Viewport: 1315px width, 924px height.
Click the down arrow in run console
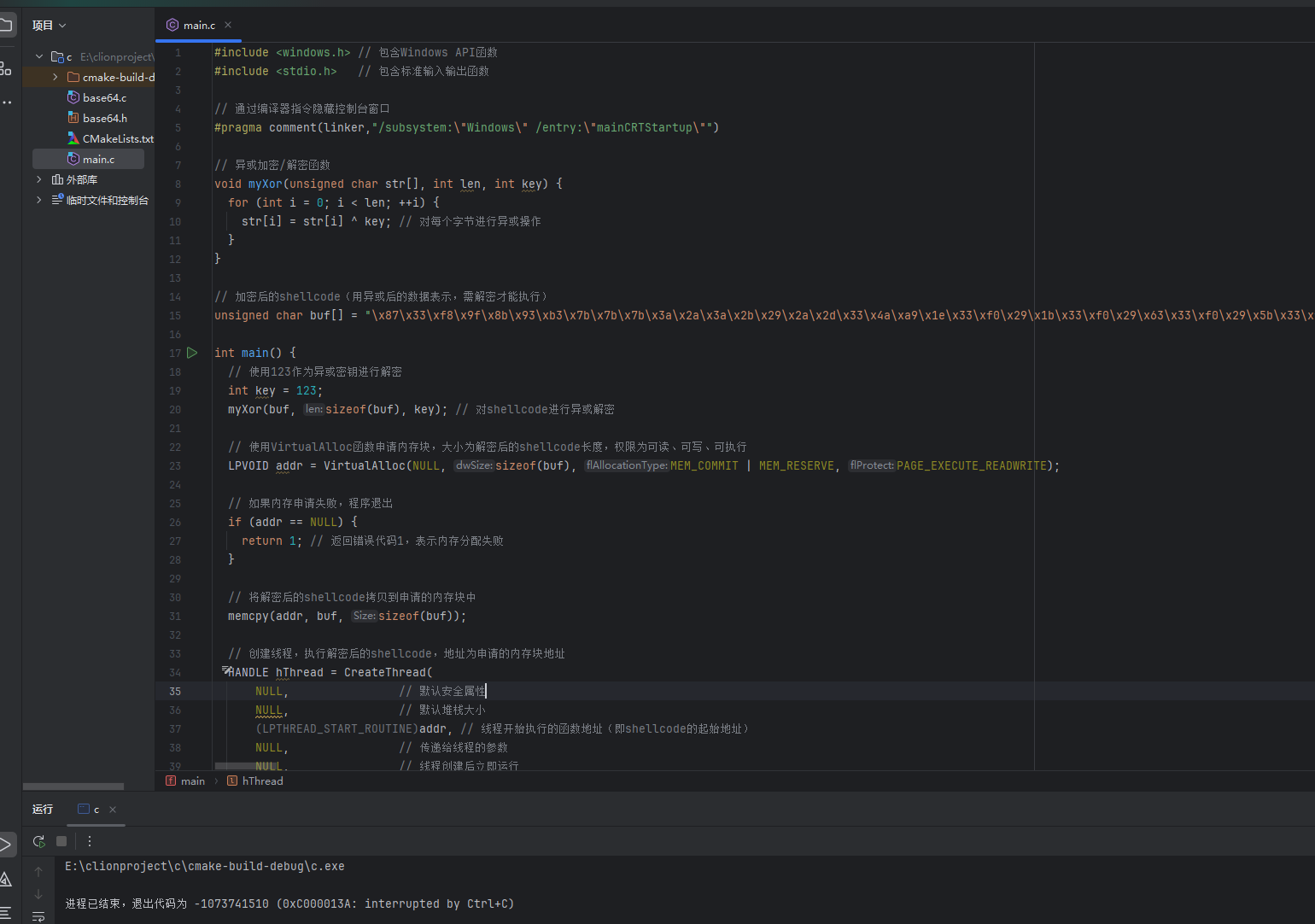click(x=38, y=894)
